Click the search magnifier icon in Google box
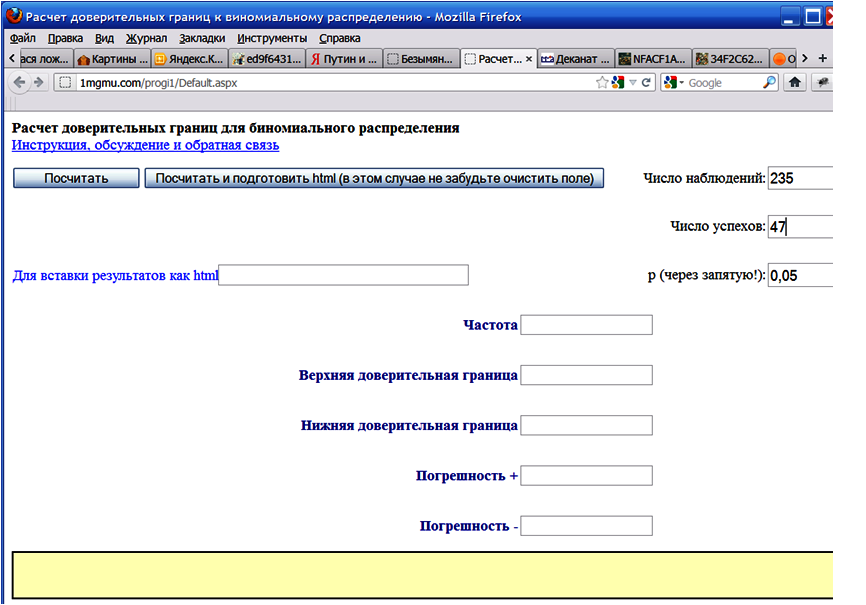The height and width of the screenshot is (605, 866). pos(769,82)
